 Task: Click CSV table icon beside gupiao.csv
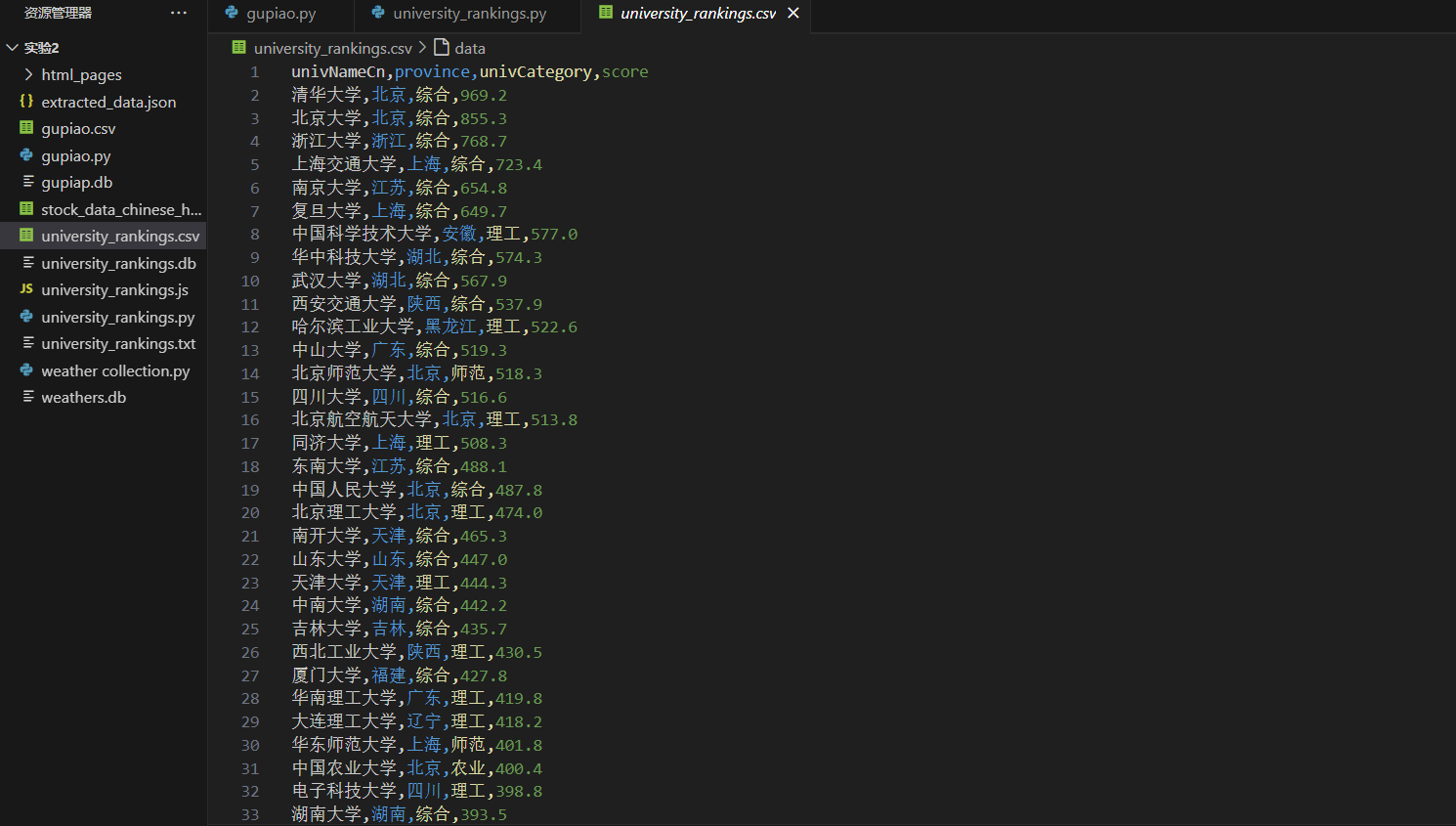click(x=26, y=128)
